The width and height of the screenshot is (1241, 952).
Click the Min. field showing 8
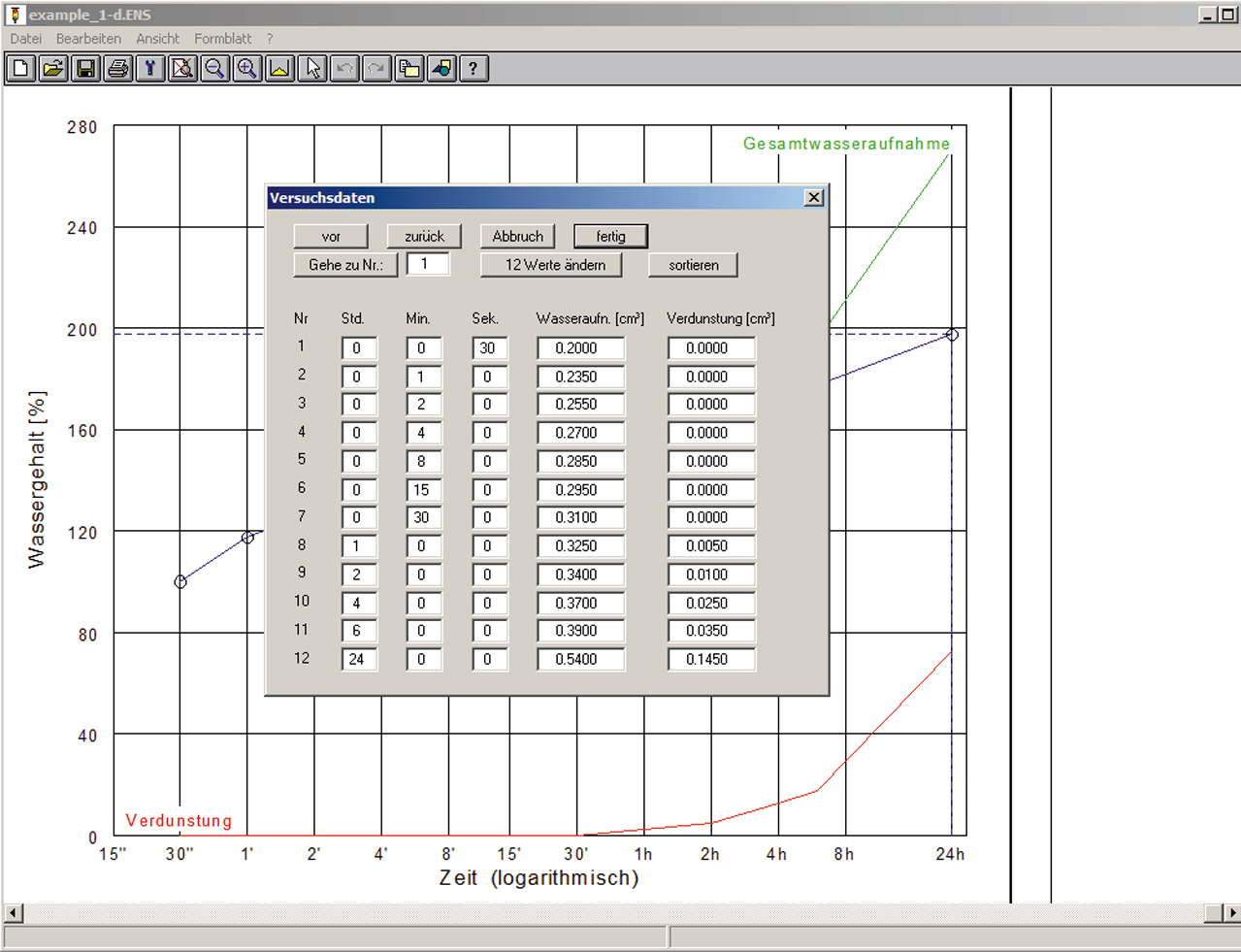[x=423, y=462]
